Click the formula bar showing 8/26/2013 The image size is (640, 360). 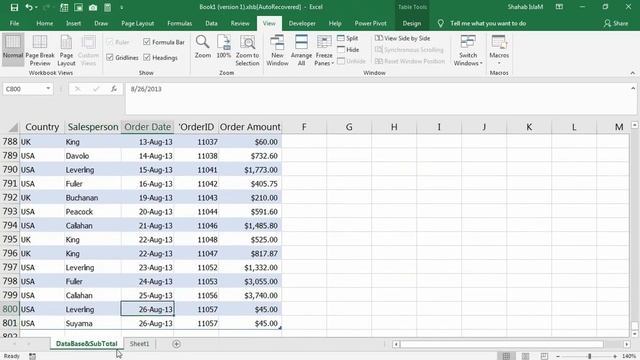[x=380, y=98]
